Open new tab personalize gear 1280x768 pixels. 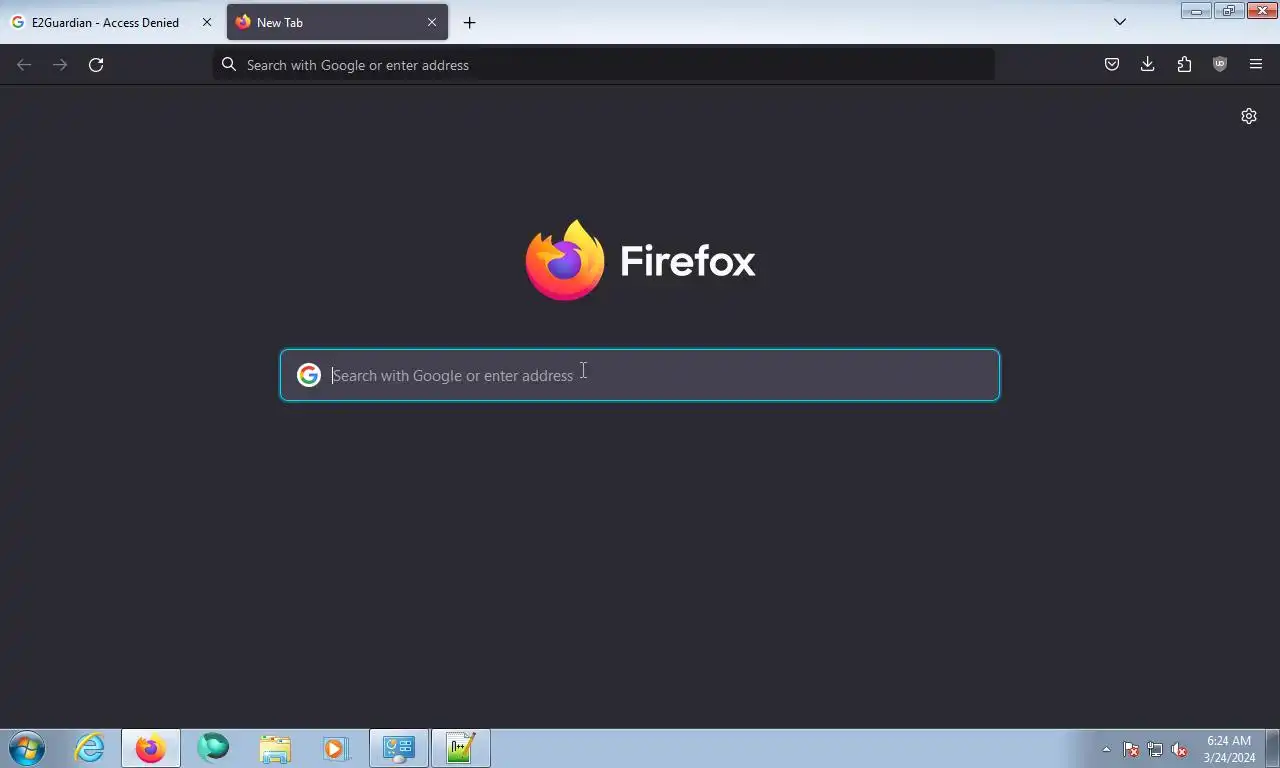tap(1249, 116)
